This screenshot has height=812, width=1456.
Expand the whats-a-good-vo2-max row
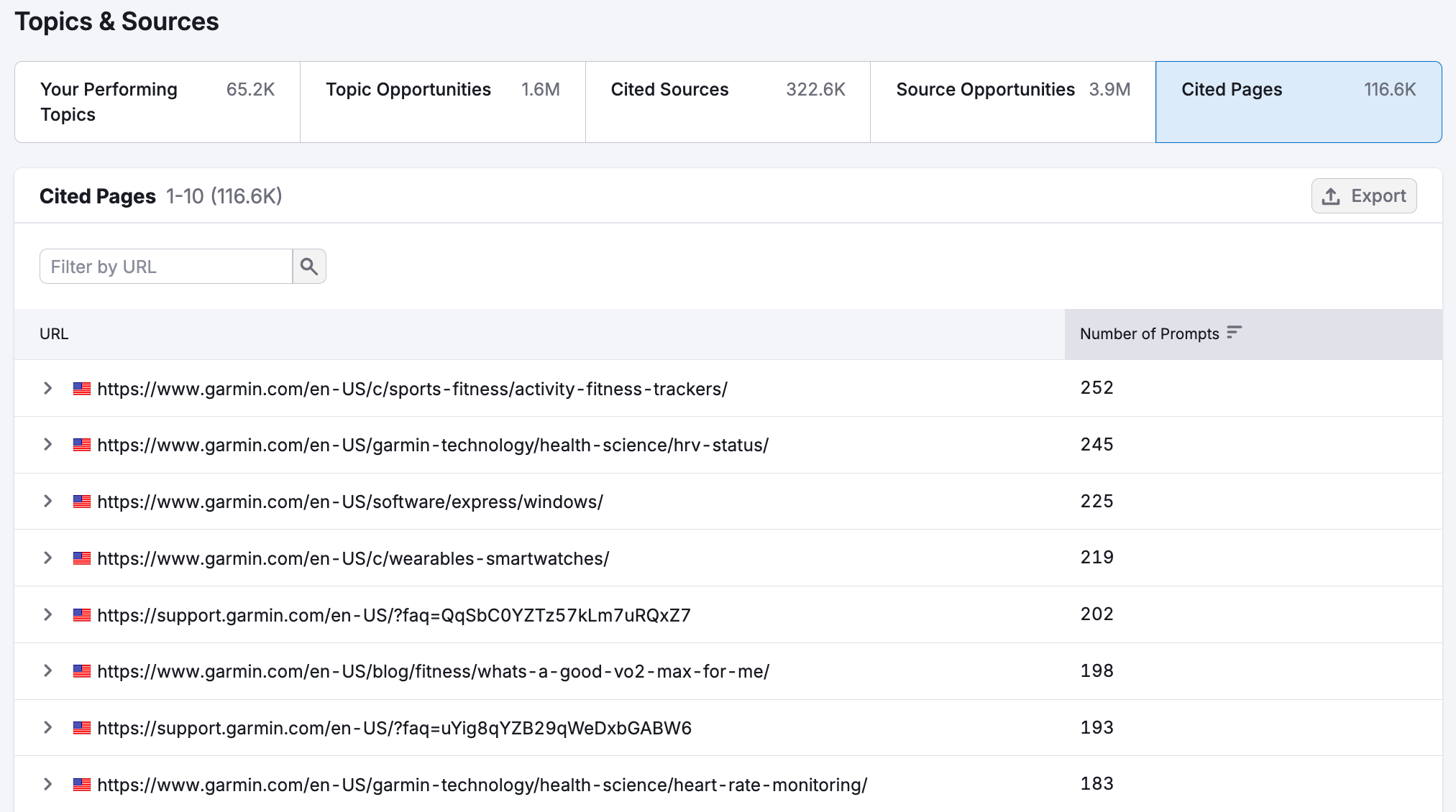pyautogui.click(x=48, y=670)
